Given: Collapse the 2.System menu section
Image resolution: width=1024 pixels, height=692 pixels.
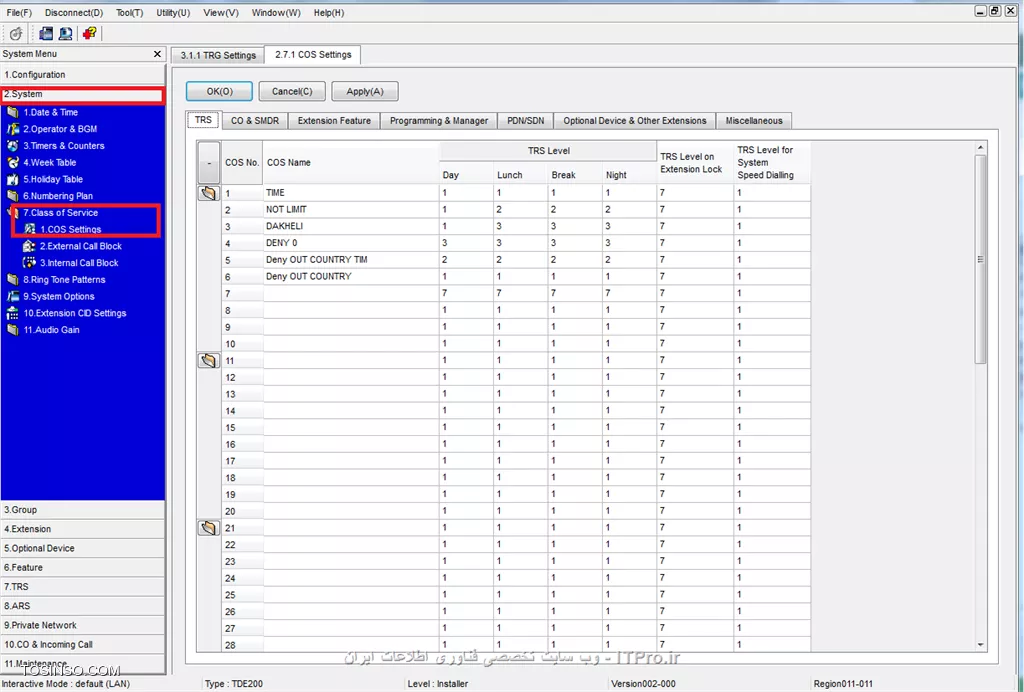Looking at the screenshot, I should (82, 94).
